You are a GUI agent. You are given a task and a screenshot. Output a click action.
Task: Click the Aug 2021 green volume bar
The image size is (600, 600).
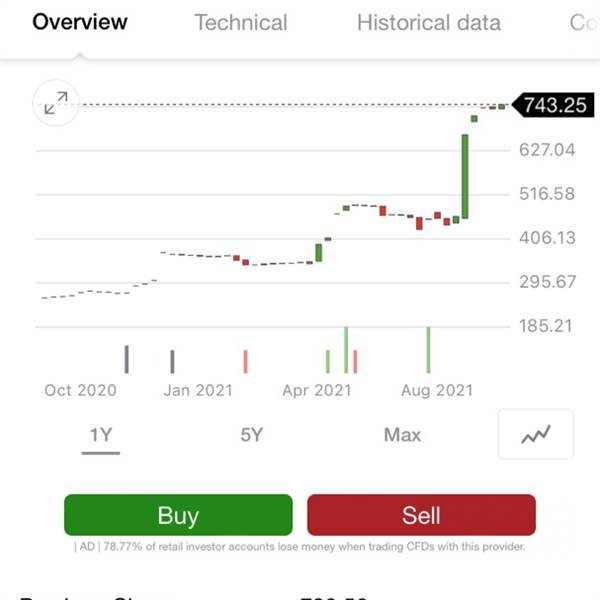tap(428, 350)
